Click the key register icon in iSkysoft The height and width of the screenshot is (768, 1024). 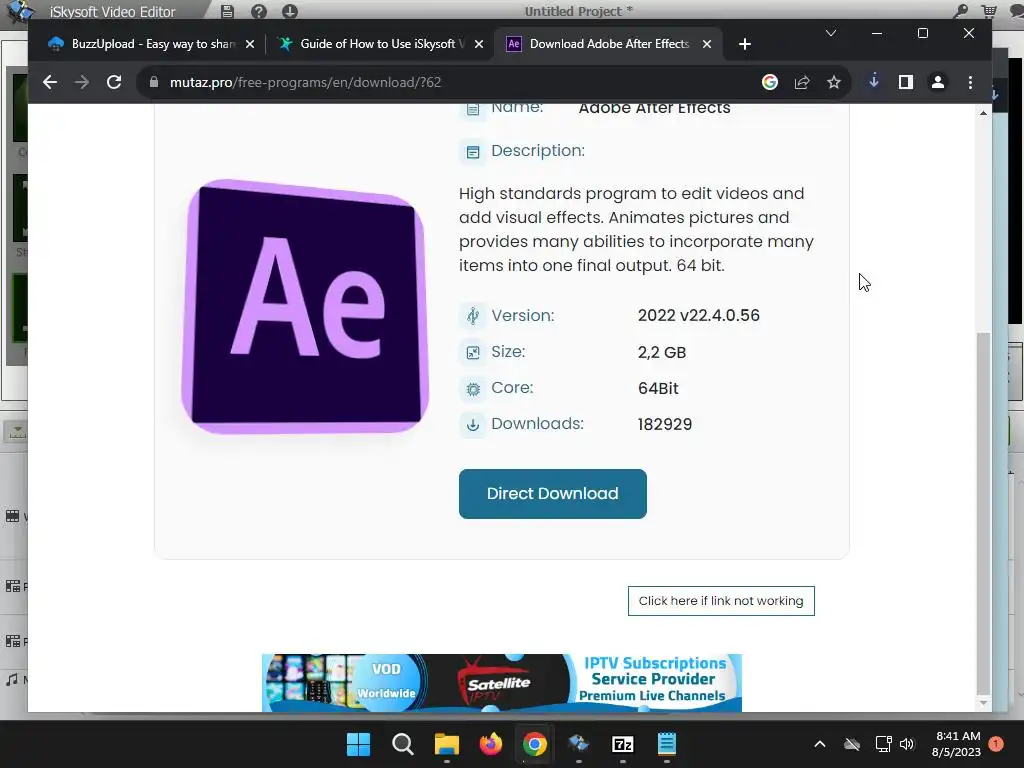pos(960,11)
